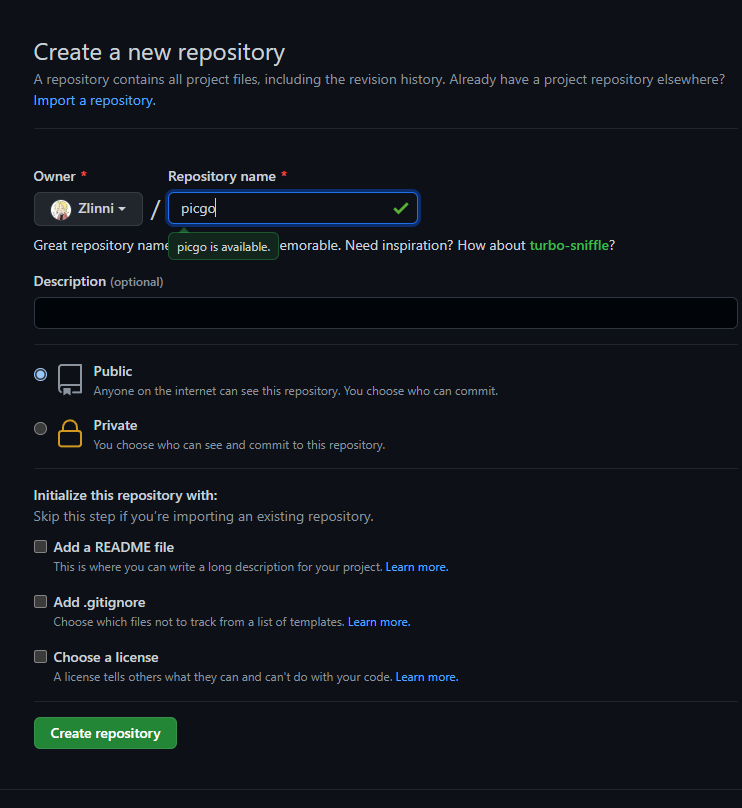Check the Choose a license checkbox

pyautogui.click(x=41, y=657)
